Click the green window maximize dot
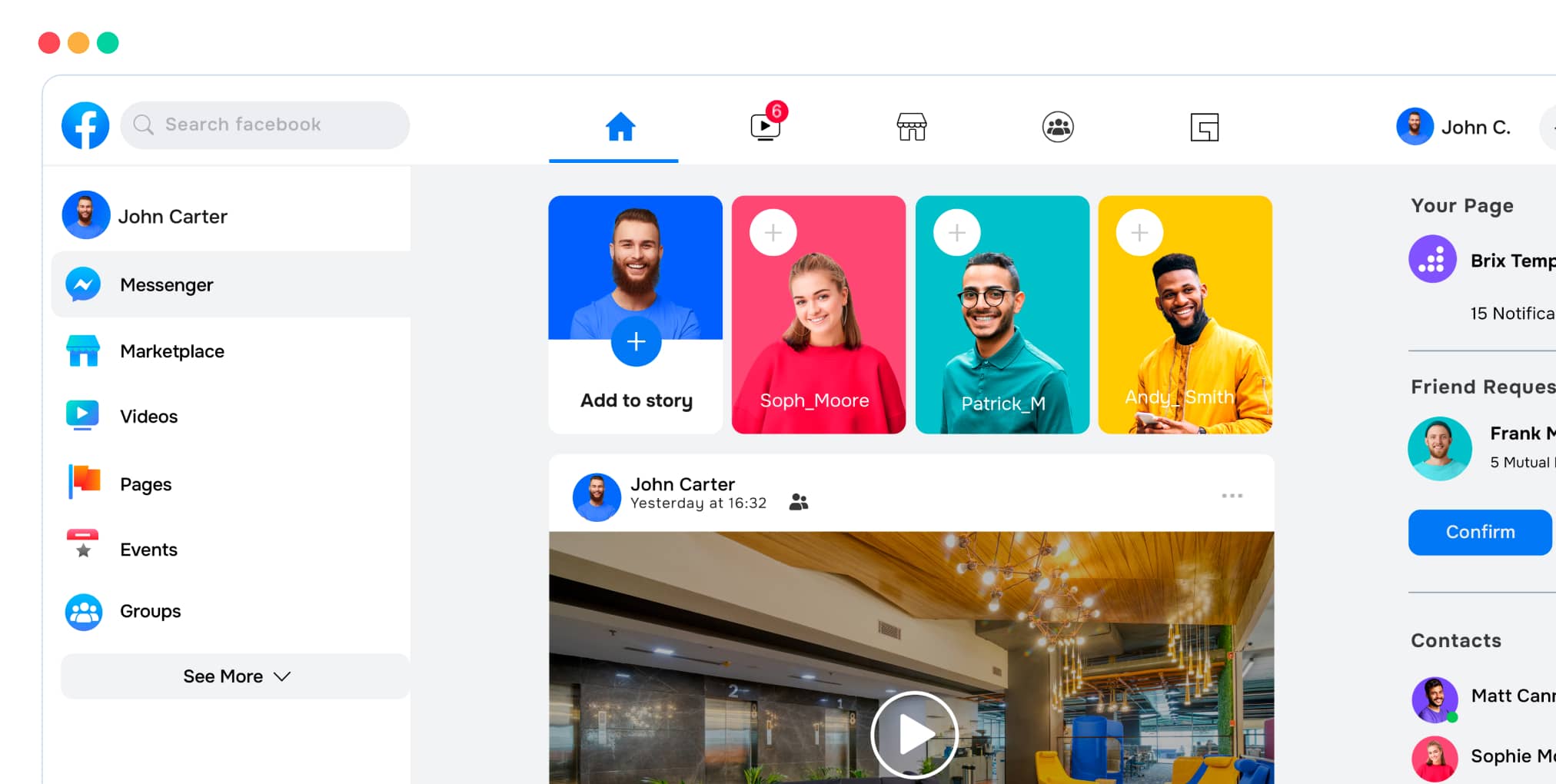1556x784 pixels. (x=108, y=42)
